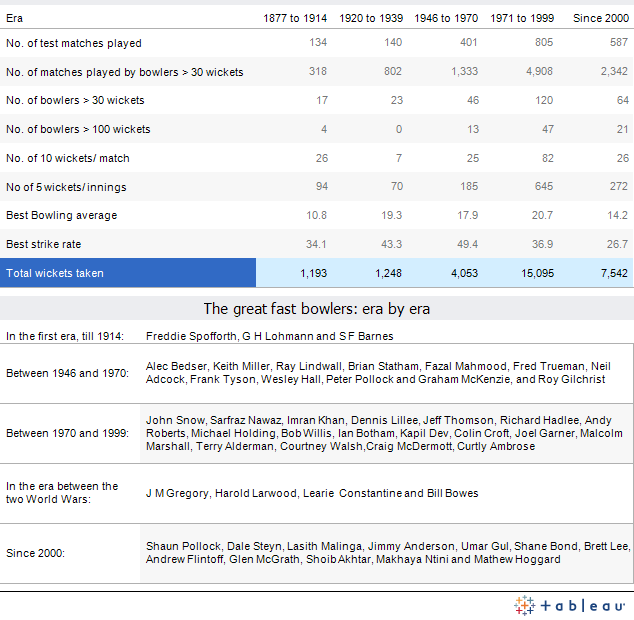Click the John Snow bowlers list text
Screen dimensions: 634x620
pos(384,433)
